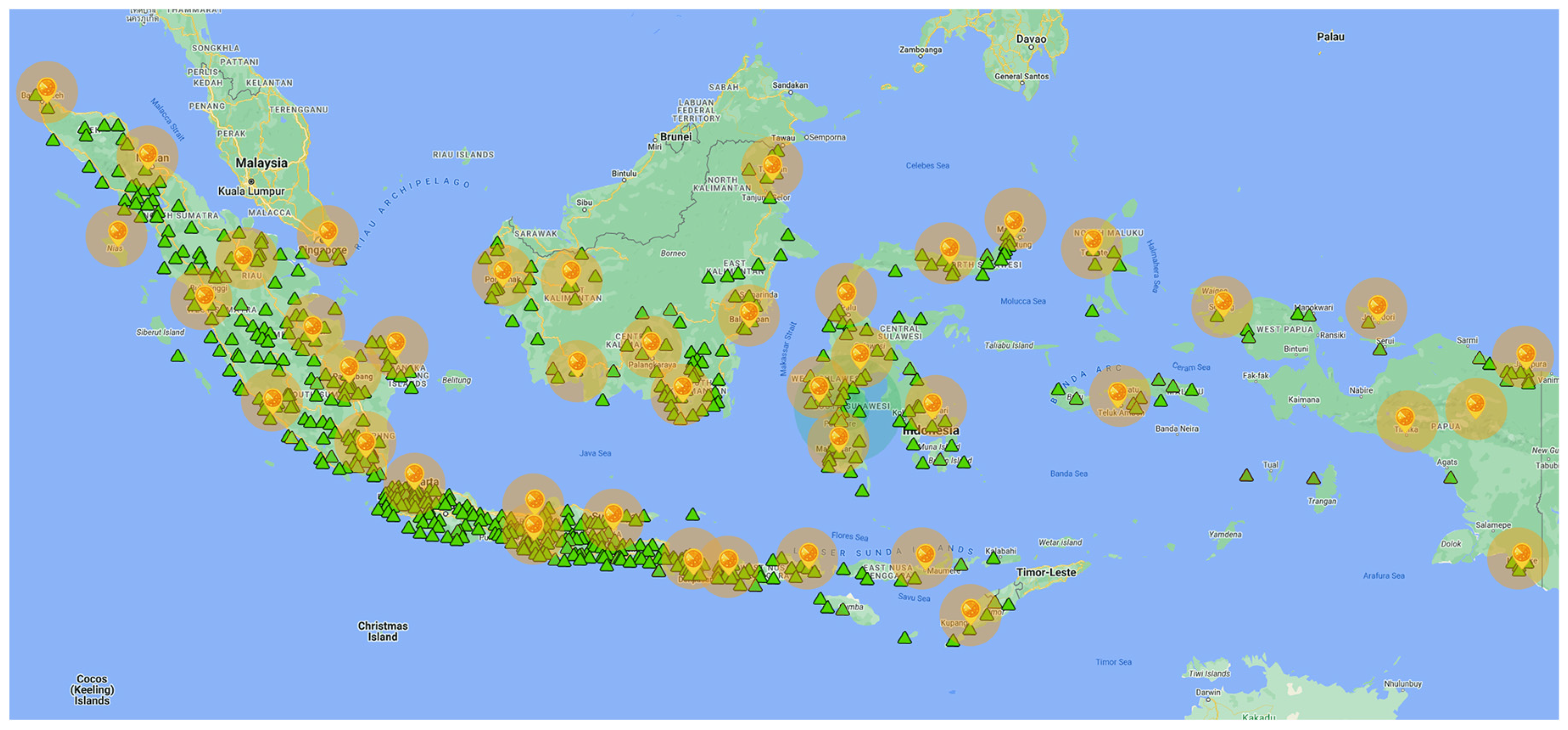Select the orange pin at Banda Aceh
The width and height of the screenshot is (1568, 730).
(x=47, y=88)
